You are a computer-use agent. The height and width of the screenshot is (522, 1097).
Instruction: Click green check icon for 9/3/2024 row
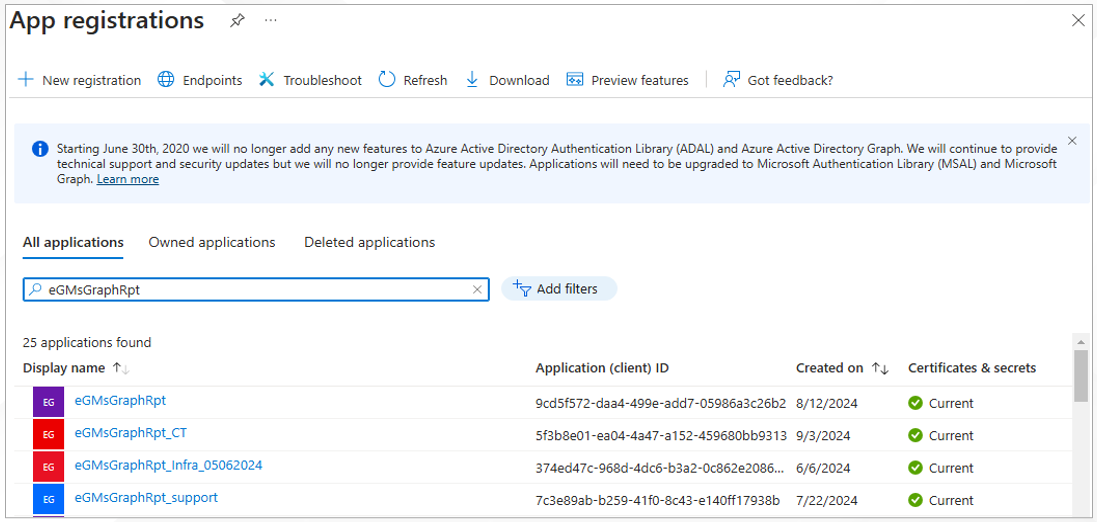[915, 435]
